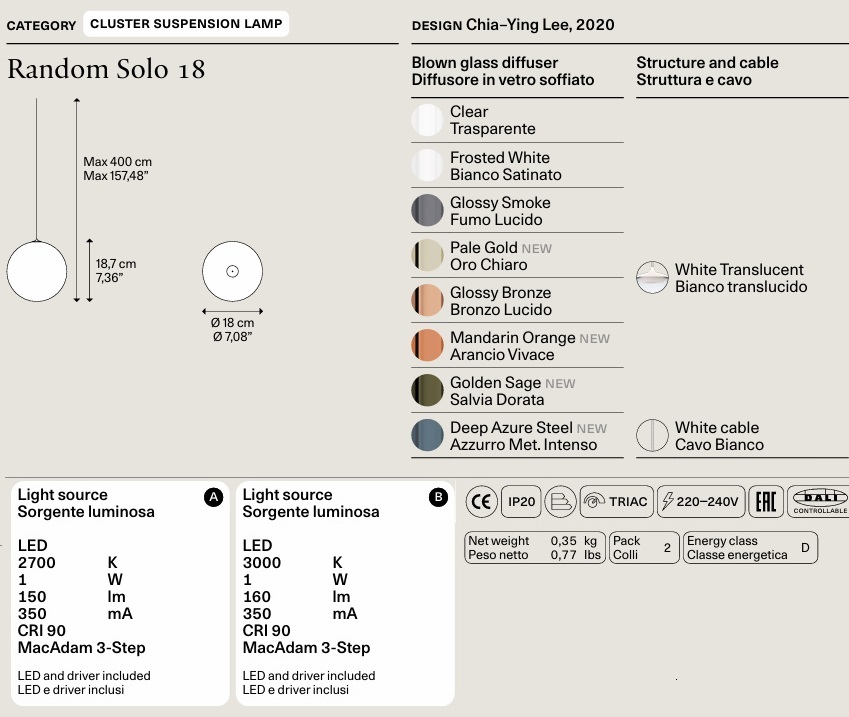This screenshot has height=717, width=849.
Task: Select the Clear glass swatch
Action: click(x=427, y=120)
